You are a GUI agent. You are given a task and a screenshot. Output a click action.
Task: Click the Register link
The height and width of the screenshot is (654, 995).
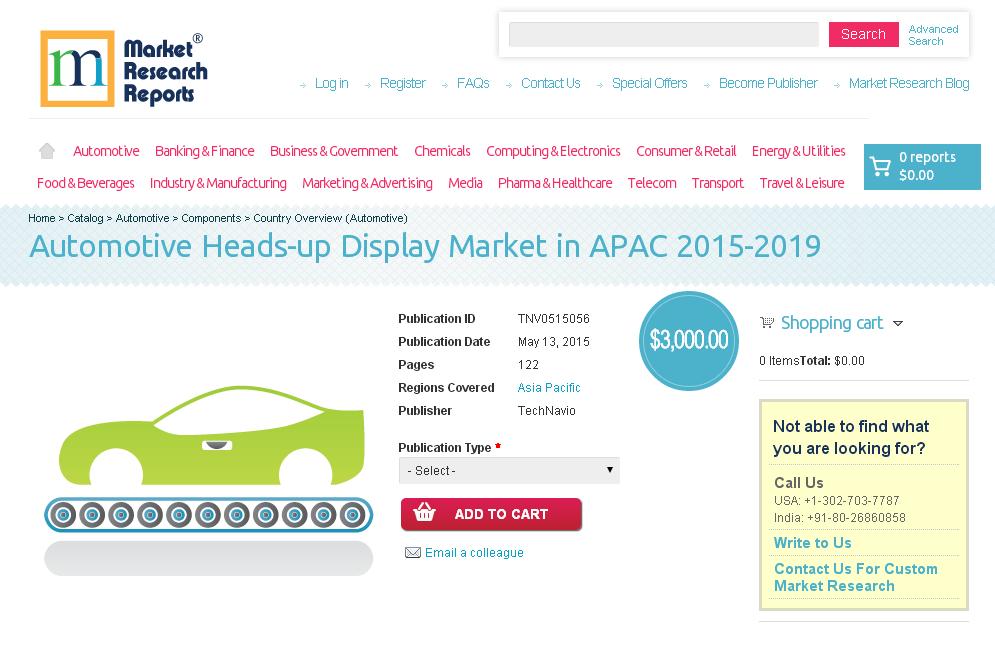402,83
